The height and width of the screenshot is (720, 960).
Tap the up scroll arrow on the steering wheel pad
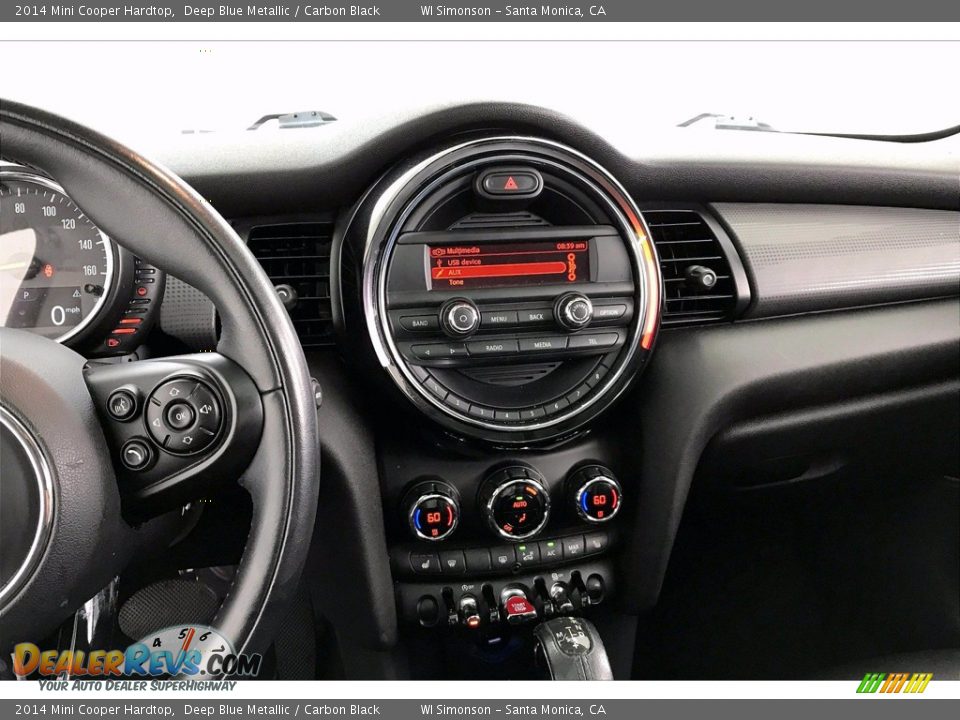coord(173,392)
